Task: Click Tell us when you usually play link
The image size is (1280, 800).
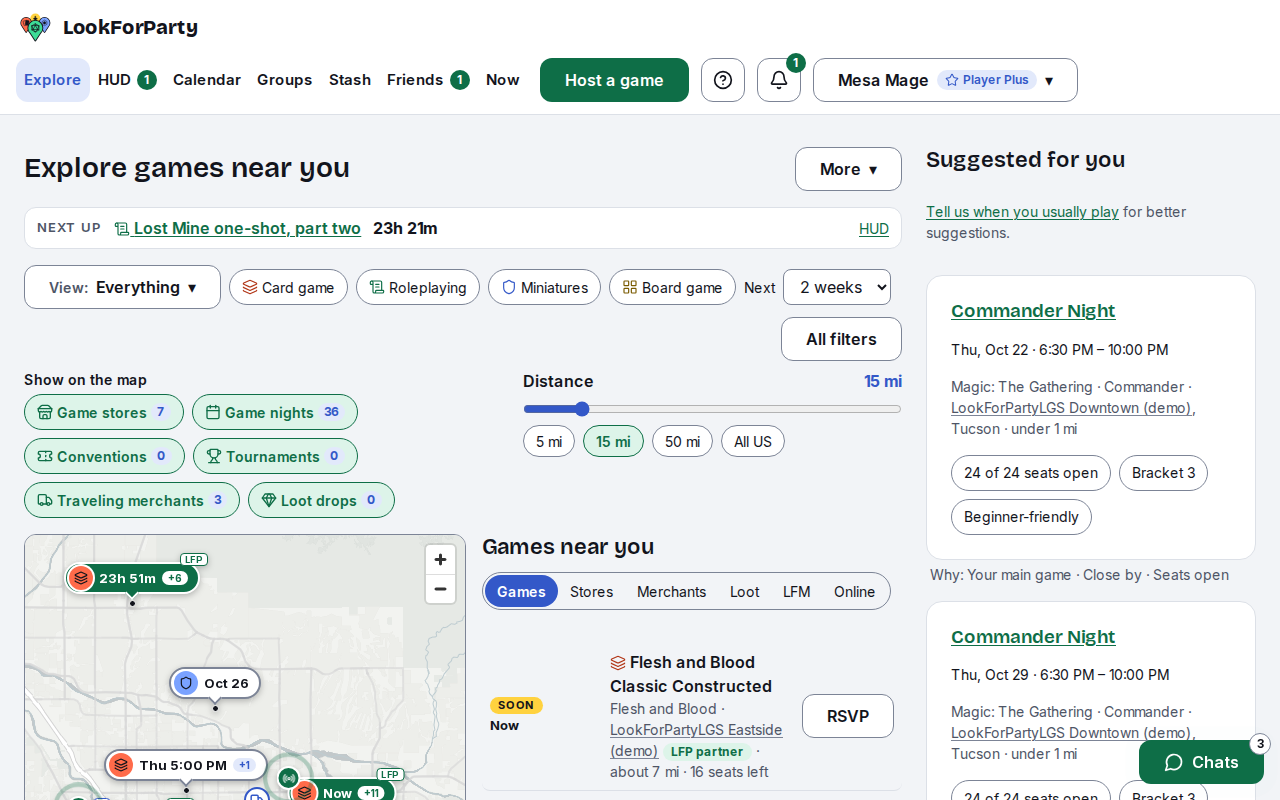Action: [1022, 212]
